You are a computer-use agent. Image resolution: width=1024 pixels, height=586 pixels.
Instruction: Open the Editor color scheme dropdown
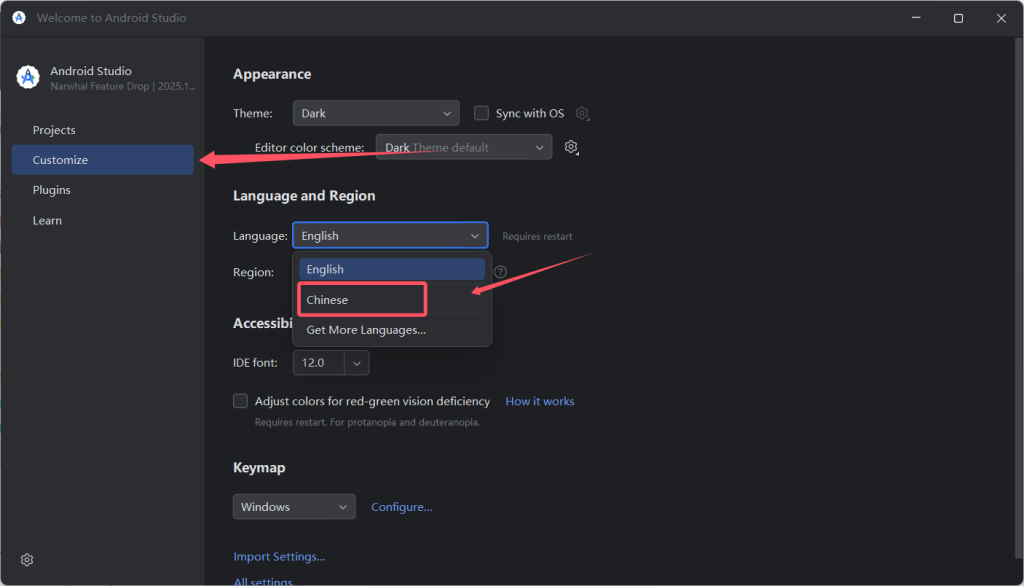464,147
